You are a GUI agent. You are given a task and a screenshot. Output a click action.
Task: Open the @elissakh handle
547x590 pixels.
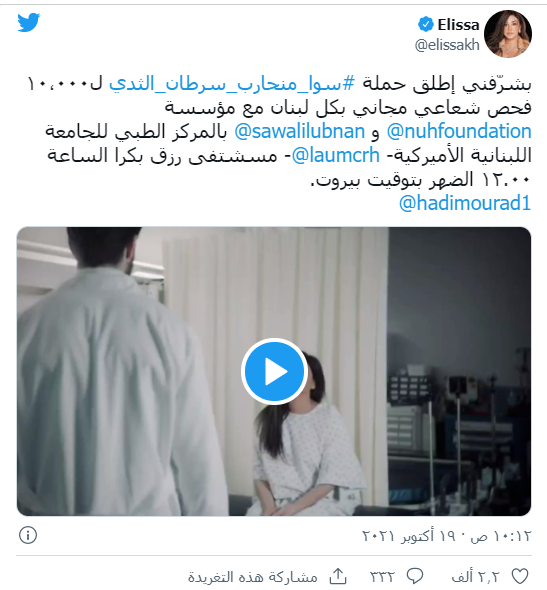pos(447,45)
